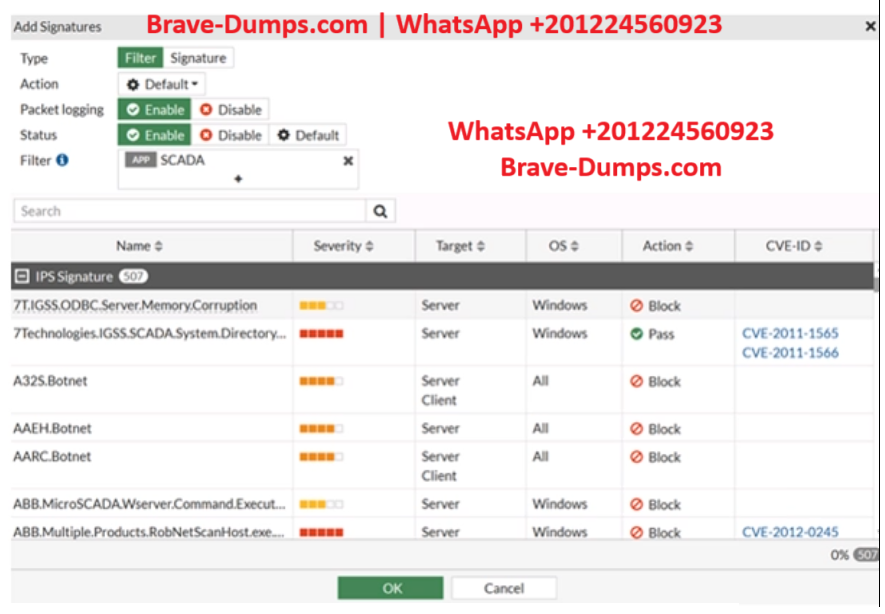Enable Packet logging
Screen dimensions: 885x614
[155, 110]
